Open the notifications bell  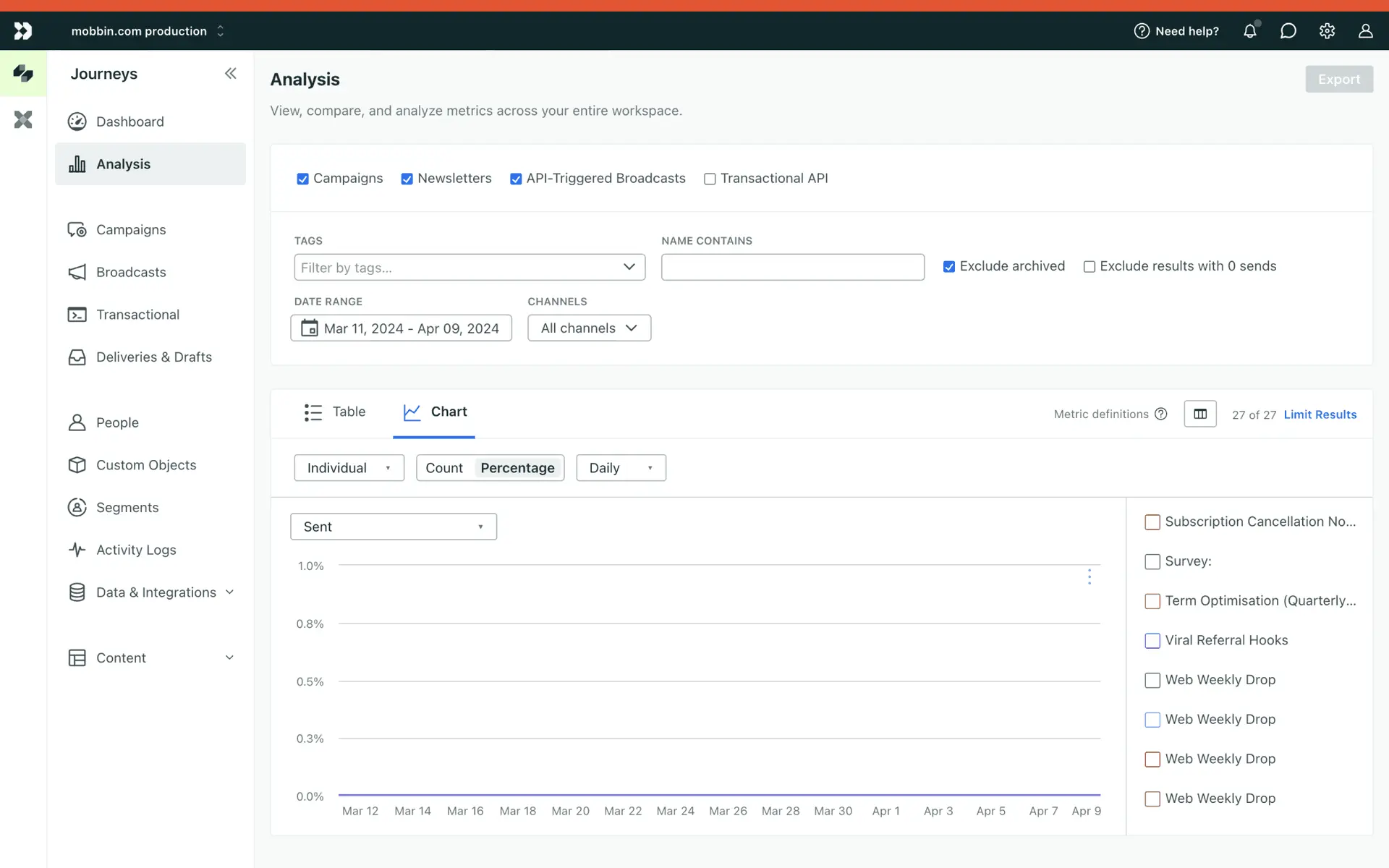1249,31
